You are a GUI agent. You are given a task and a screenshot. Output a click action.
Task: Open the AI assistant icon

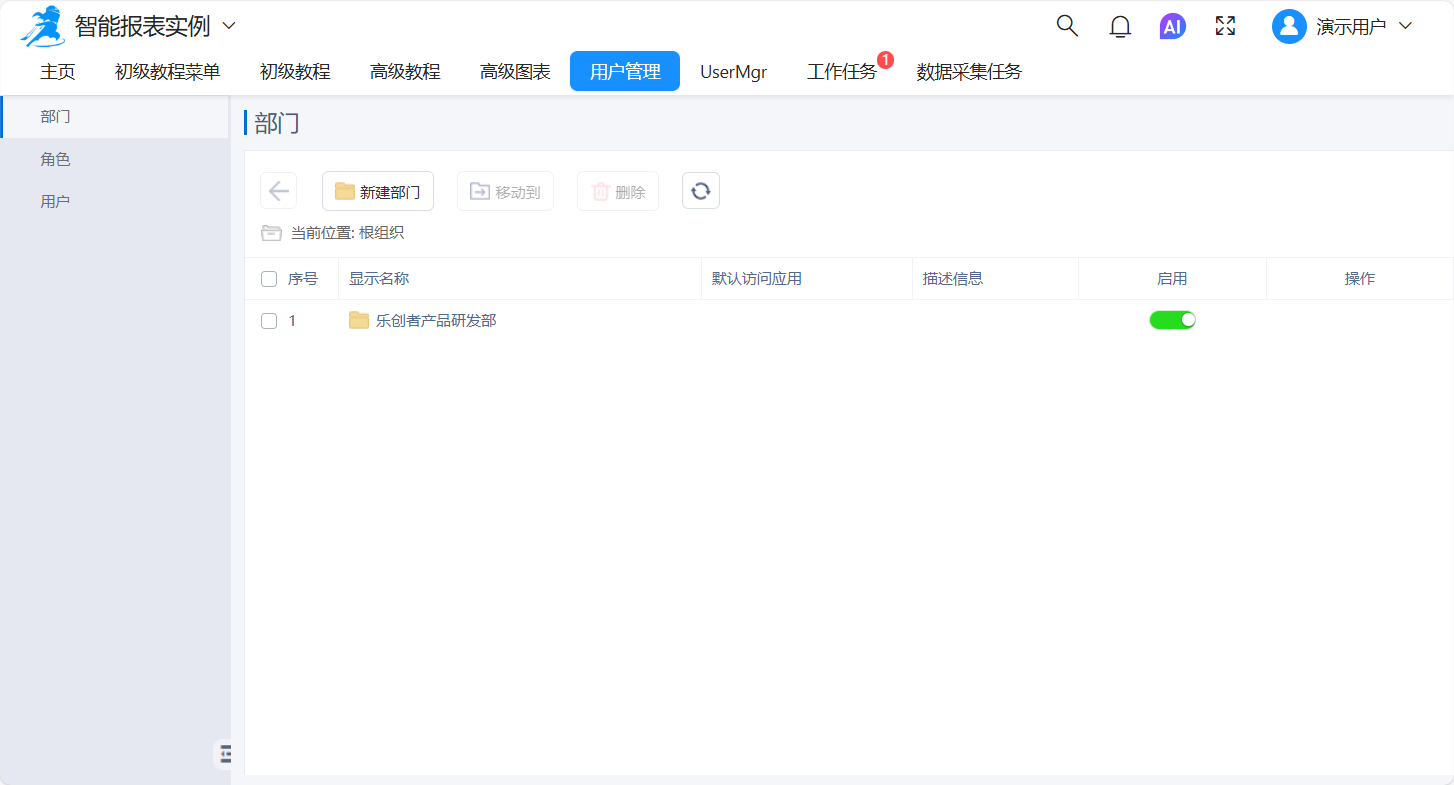(x=1172, y=27)
